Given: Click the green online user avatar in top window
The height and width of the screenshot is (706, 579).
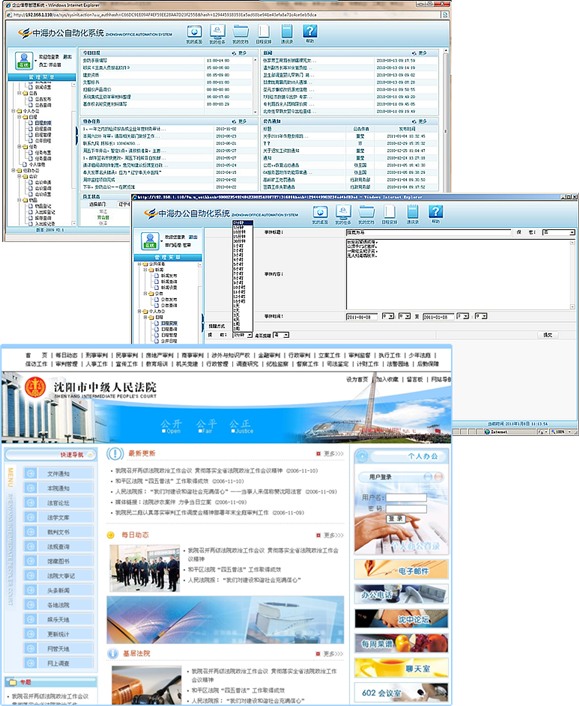Looking at the screenshot, I should [24, 61].
